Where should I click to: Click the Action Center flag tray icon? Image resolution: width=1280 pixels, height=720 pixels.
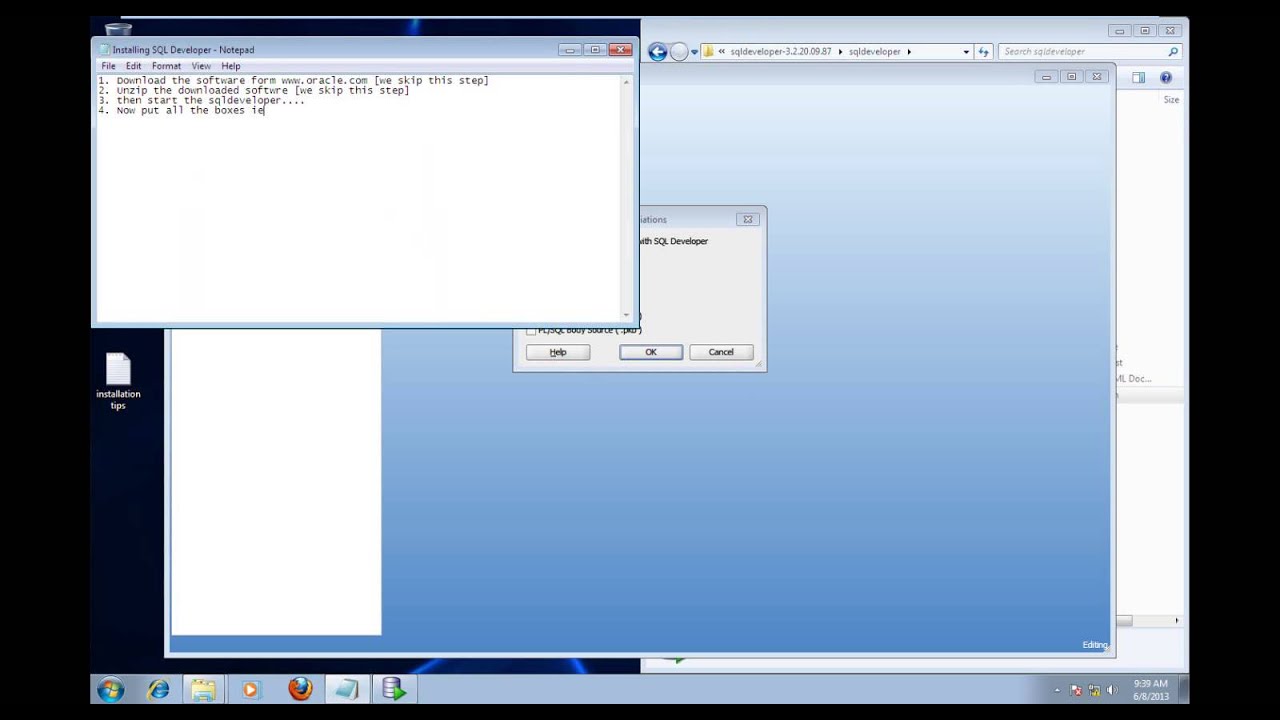point(1076,690)
